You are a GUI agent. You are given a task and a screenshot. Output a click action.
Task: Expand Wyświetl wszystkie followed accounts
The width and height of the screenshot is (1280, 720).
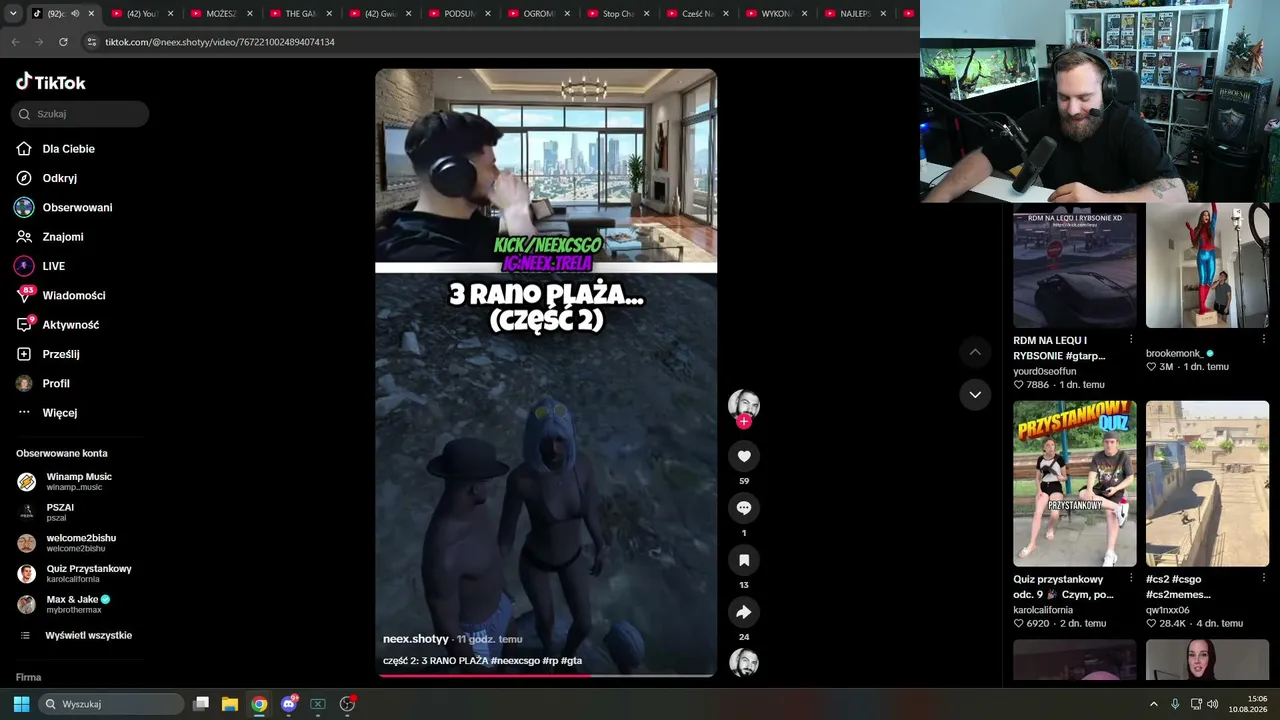[76, 636]
